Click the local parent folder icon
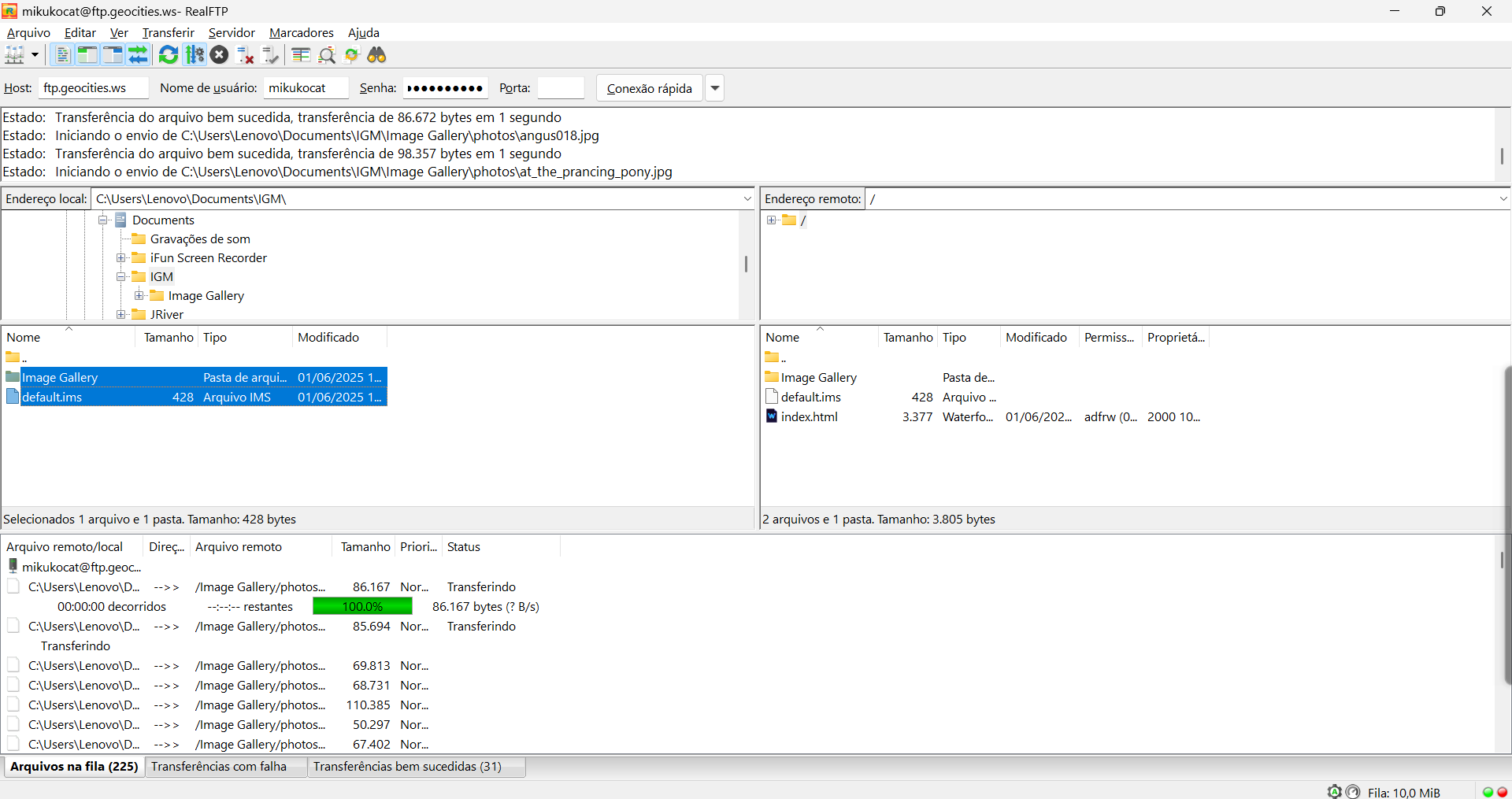This screenshot has height=799, width=1512. [13, 357]
